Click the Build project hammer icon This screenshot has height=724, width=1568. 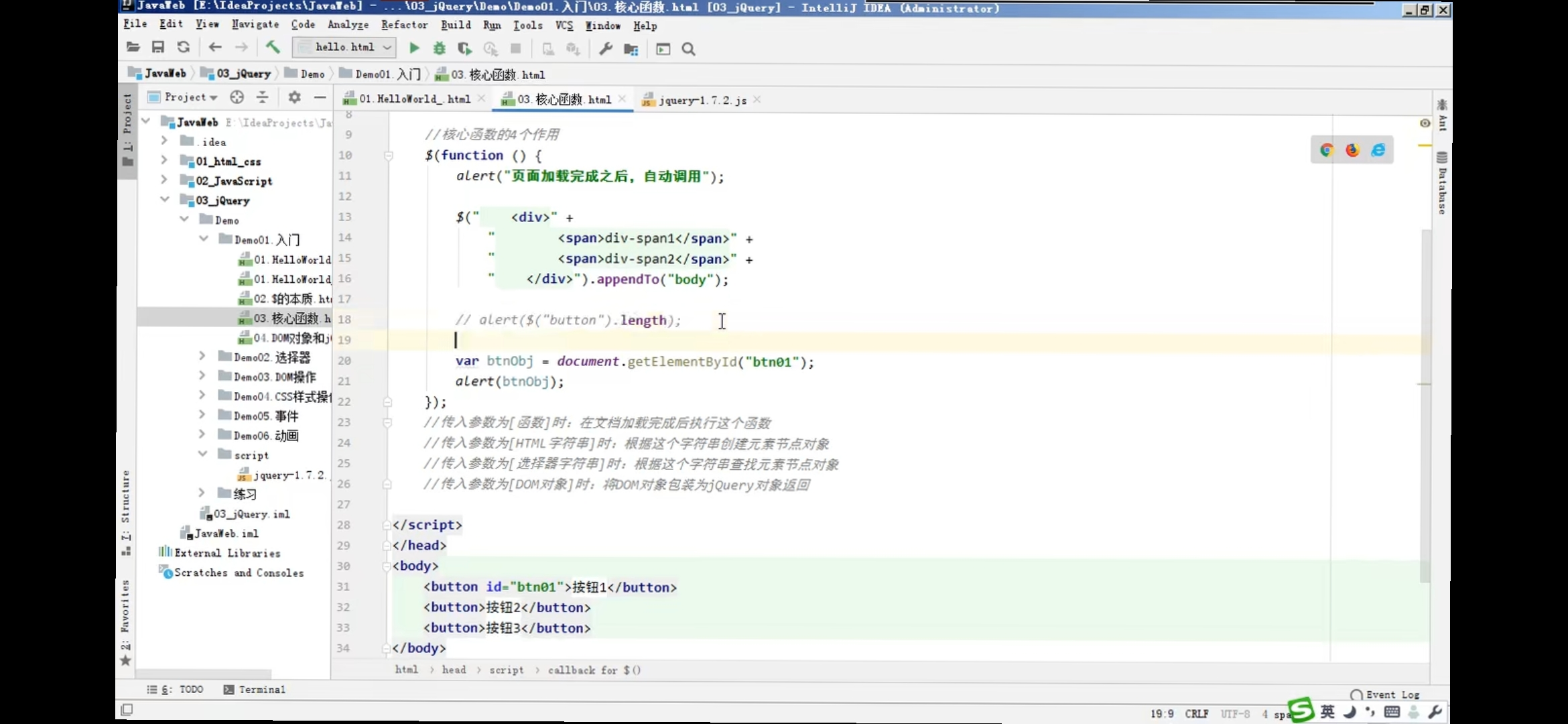273,48
